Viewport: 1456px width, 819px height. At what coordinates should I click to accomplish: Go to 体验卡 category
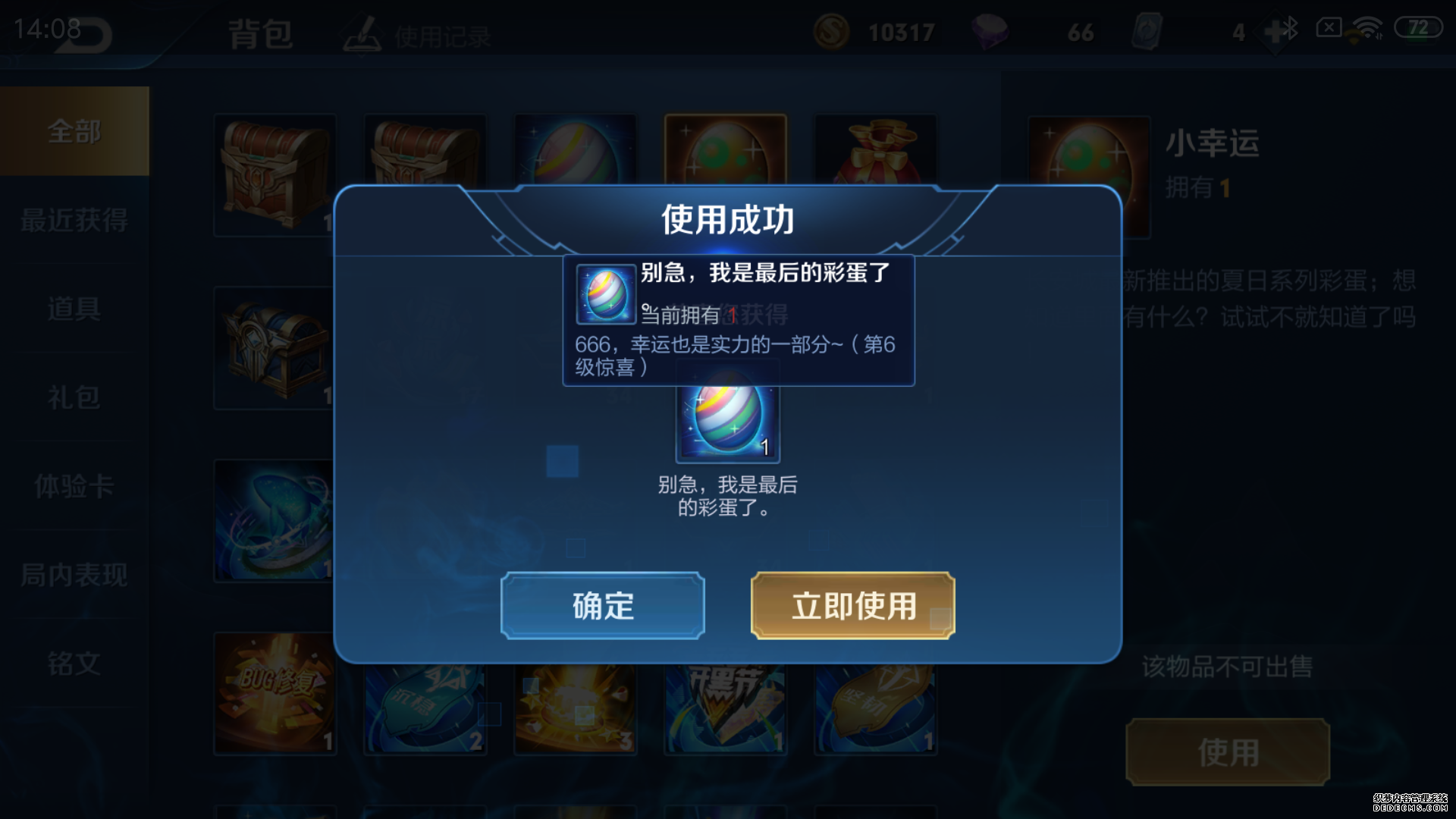pyautogui.click(x=74, y=486)
